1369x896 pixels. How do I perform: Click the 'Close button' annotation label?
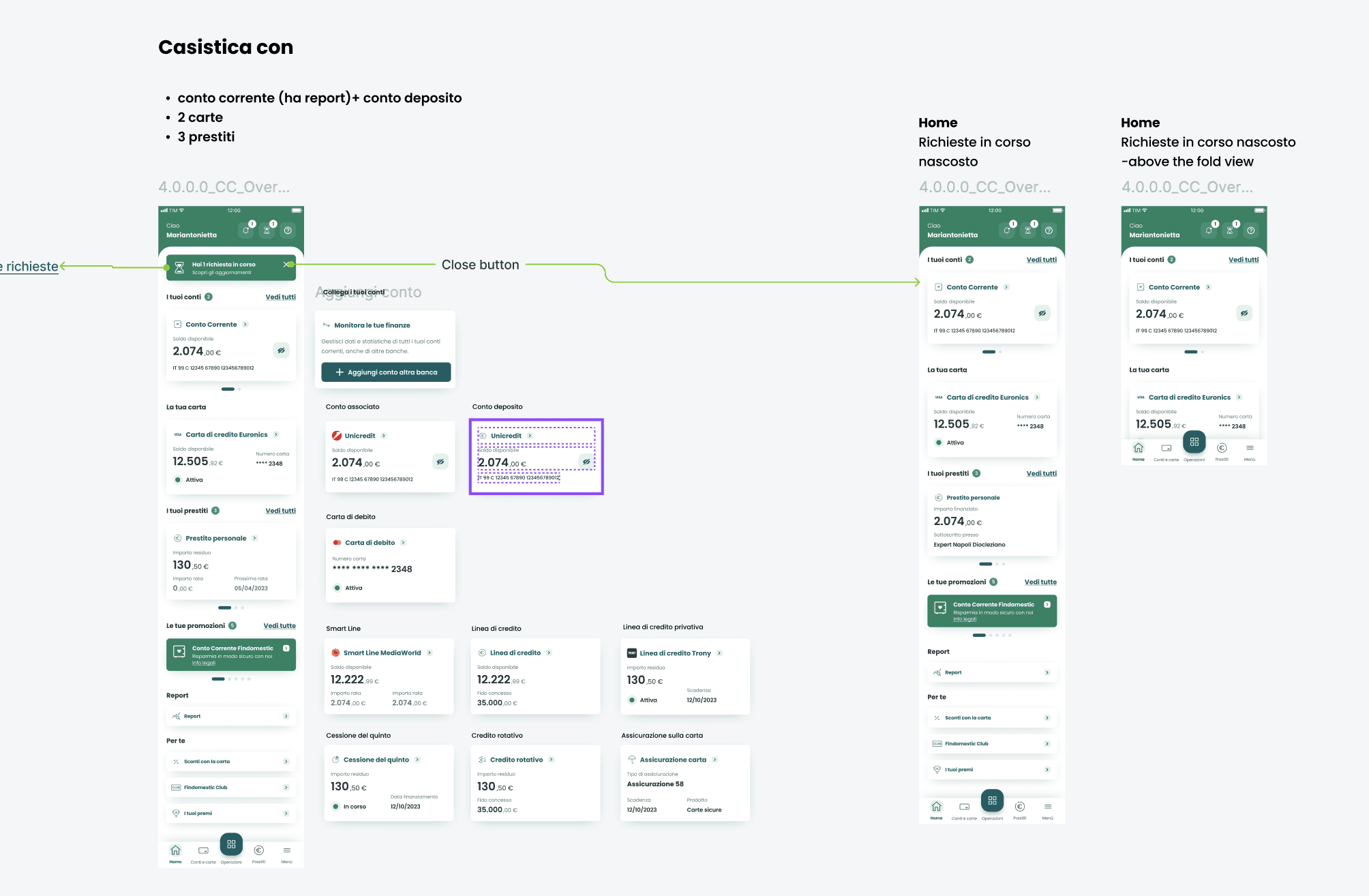(480, 265)
